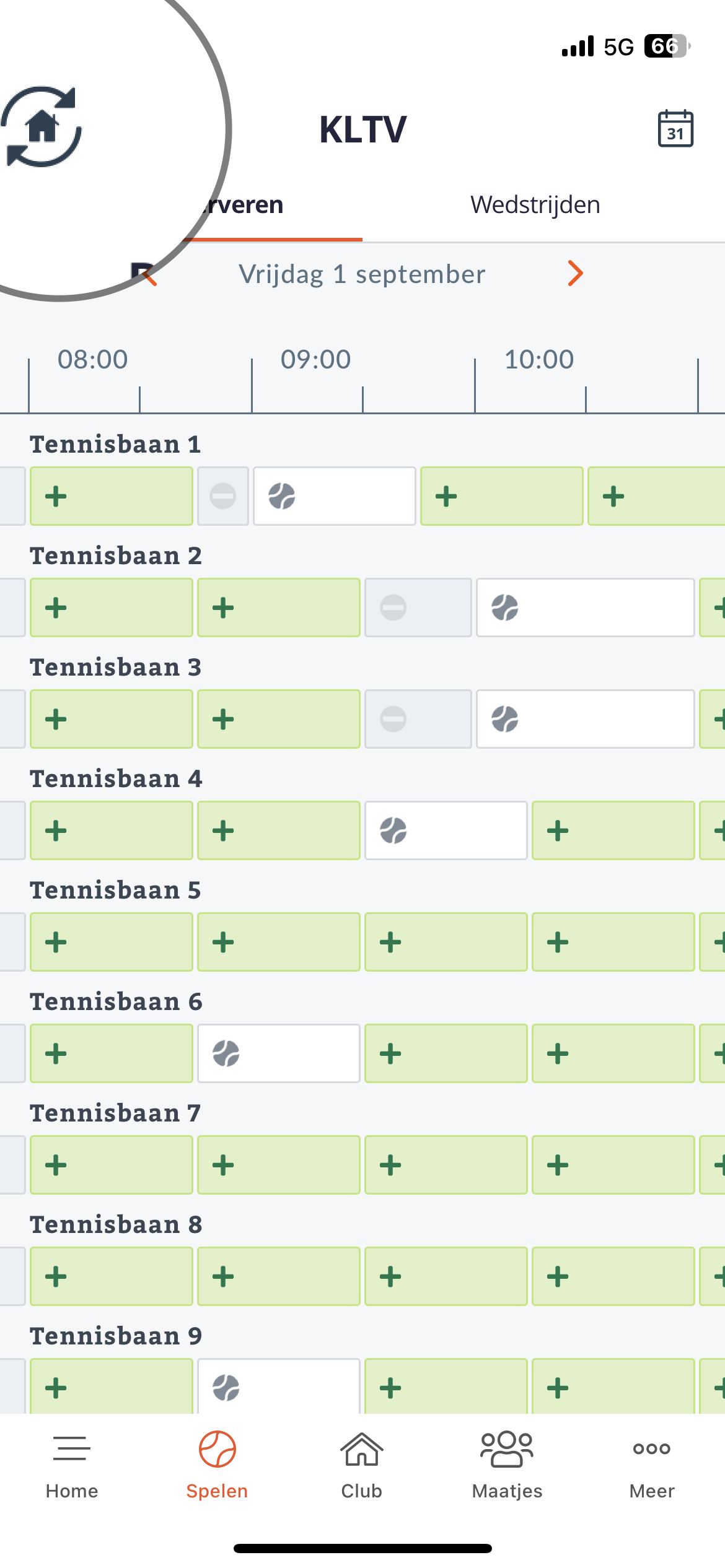Image resolution: width=725 pixels, height=1568 pixels.
Task: Tap the Vrijdag 1 september date label
Action: (x=362, y=274)
